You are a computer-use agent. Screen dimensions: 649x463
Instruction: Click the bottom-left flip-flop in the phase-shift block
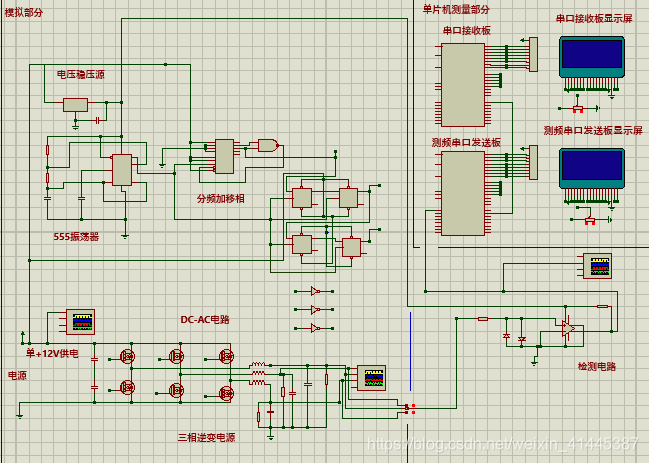pos(302,245)
